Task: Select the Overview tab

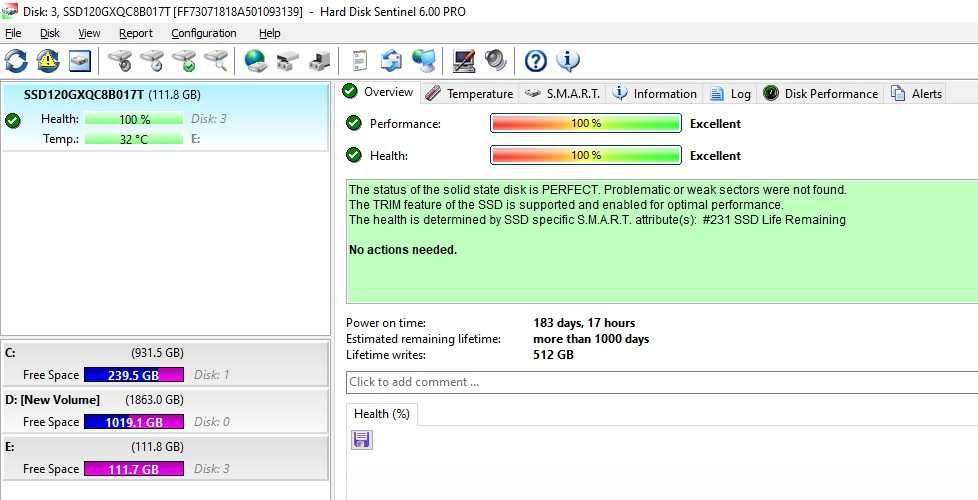Action: (379, 92)
